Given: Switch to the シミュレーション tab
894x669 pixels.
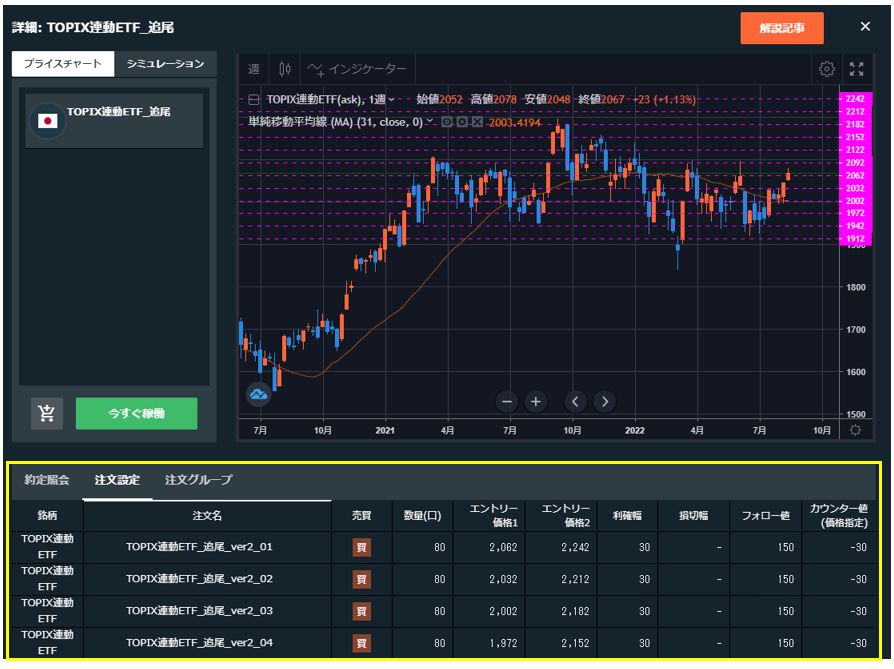Looking at the screenshot, I should tap(165, 64).
